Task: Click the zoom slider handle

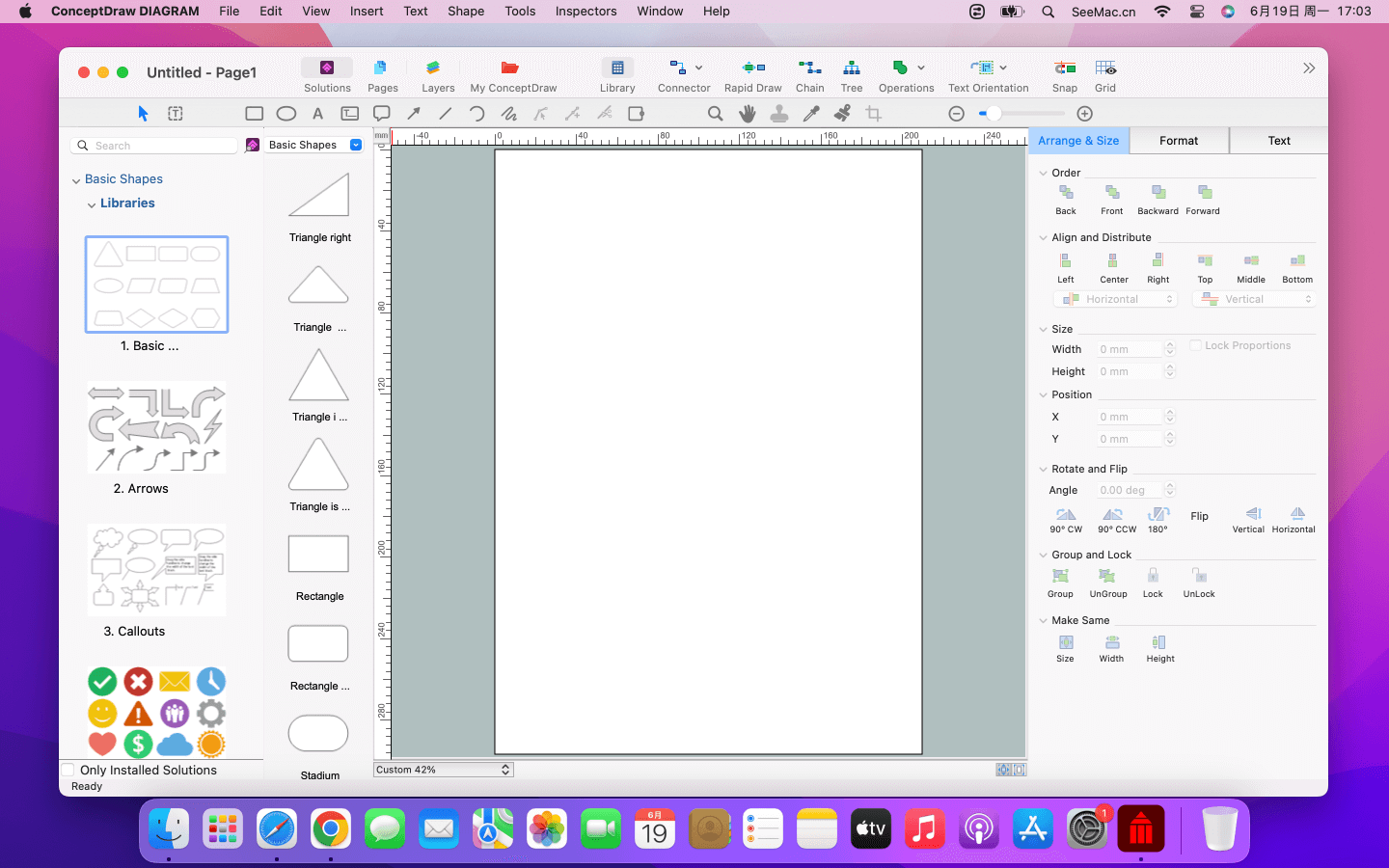Action: pos(994,114)
